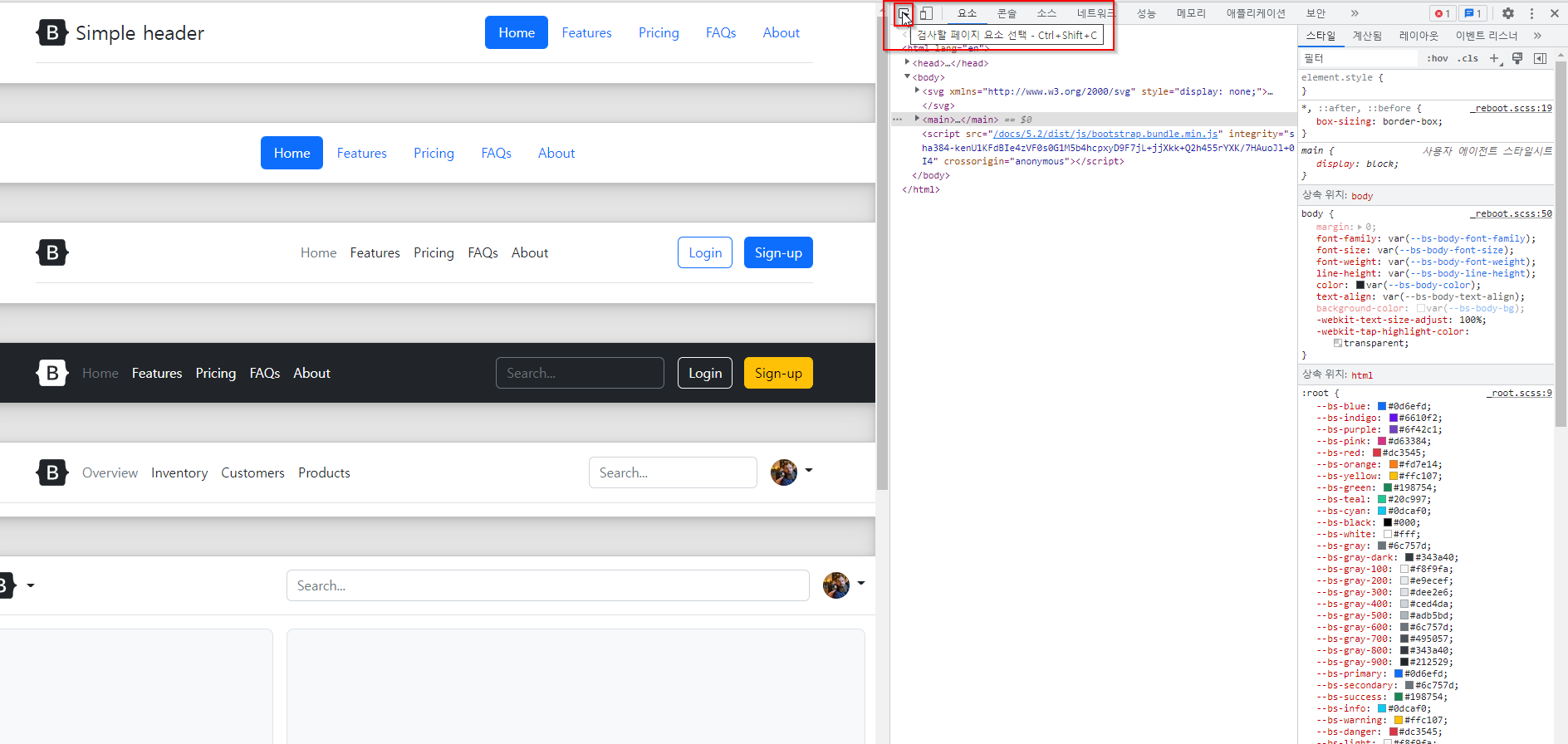Open the 메모리 (Memory) tab

(1191, 13)
